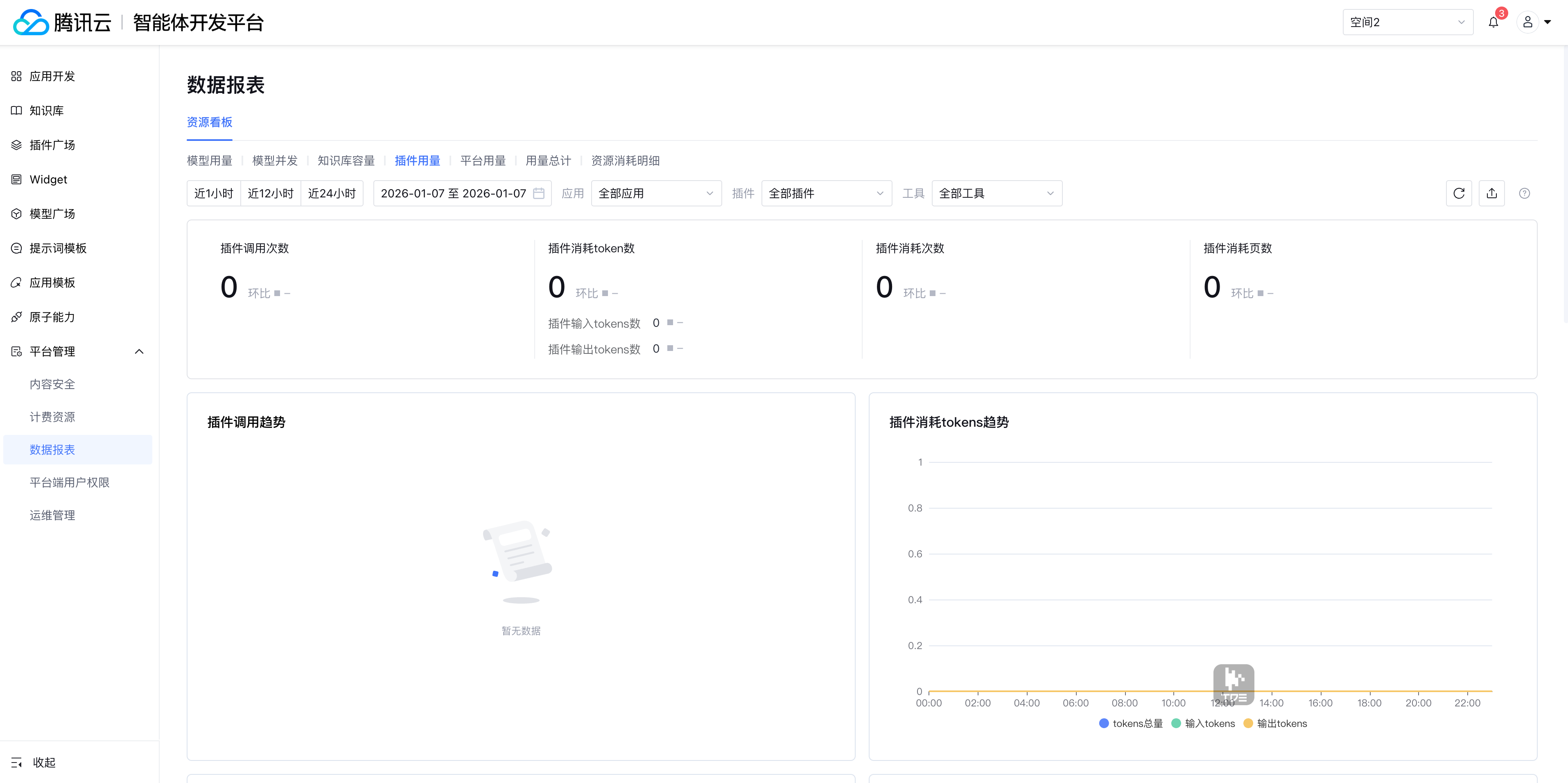This screenshot has width=1568, height=783.
Task: Open 计费资源 in sidebar
Action: coord(52,417)
